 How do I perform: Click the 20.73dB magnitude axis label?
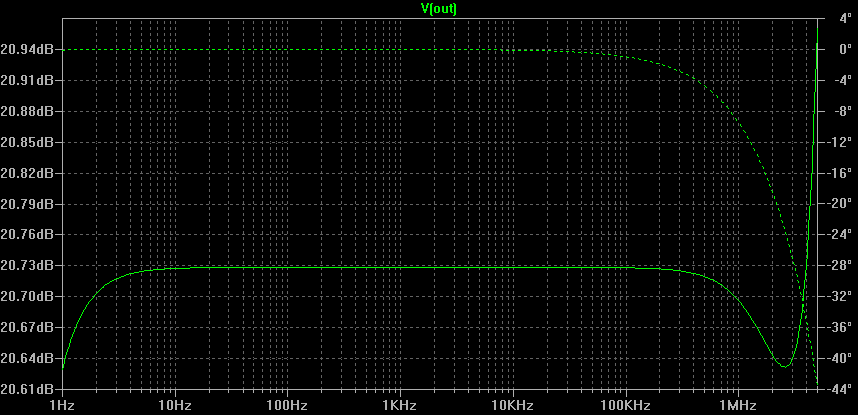tap(27, 265)
